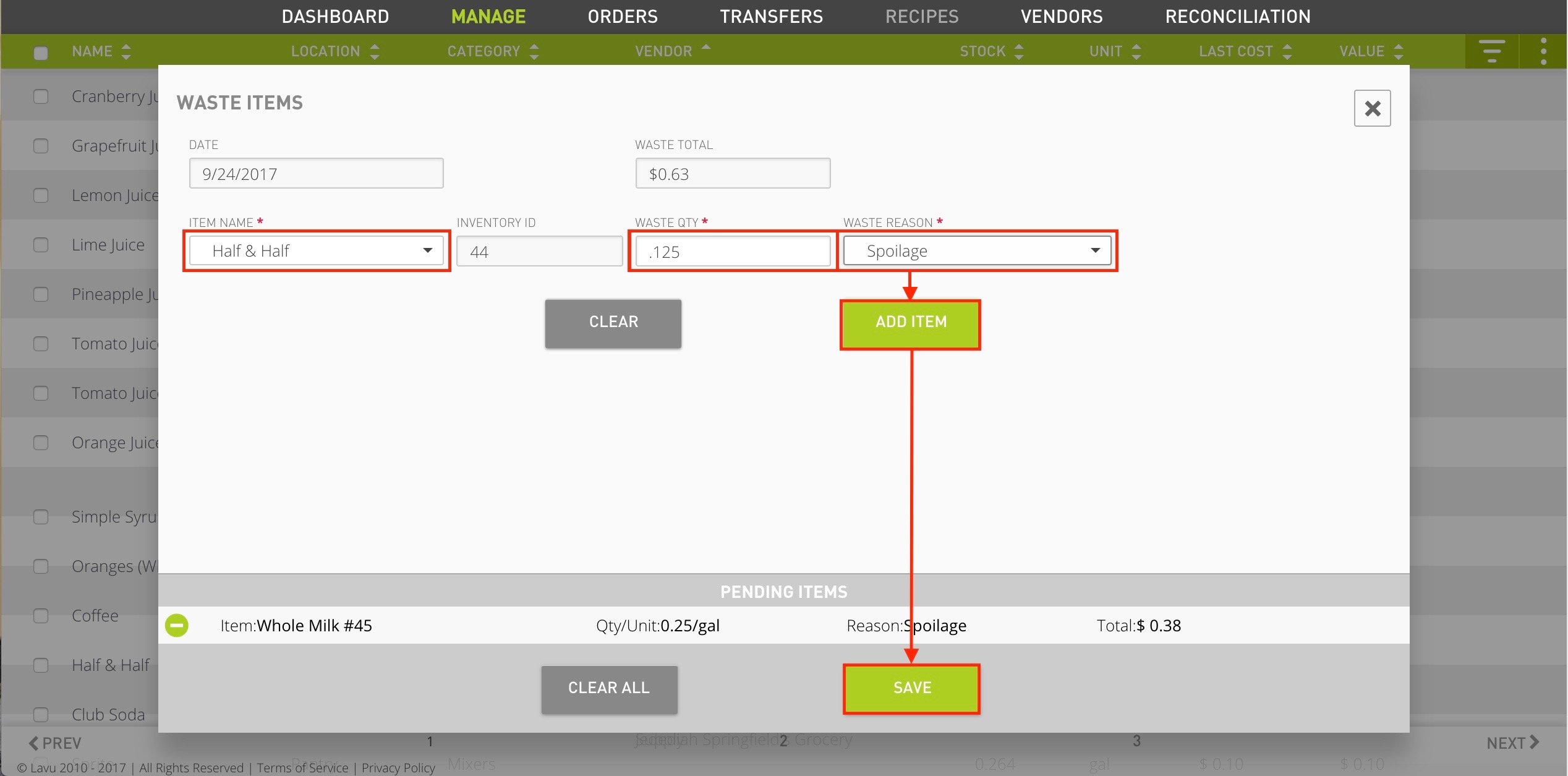Viewport: 1568px width, 776px height.
Task: Click the ADD ITEM button
Action: 910,322
